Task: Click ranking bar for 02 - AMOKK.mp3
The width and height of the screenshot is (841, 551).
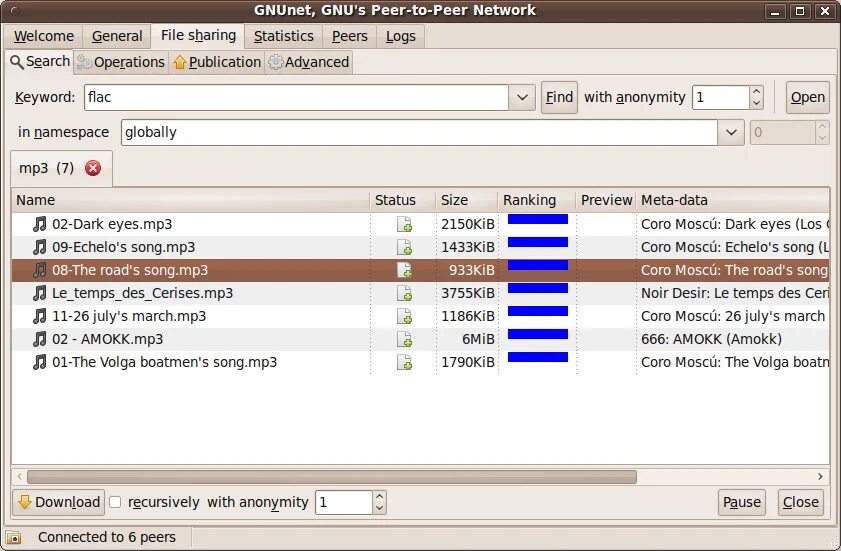Action: pyautogui.click(x=537, y=334)
